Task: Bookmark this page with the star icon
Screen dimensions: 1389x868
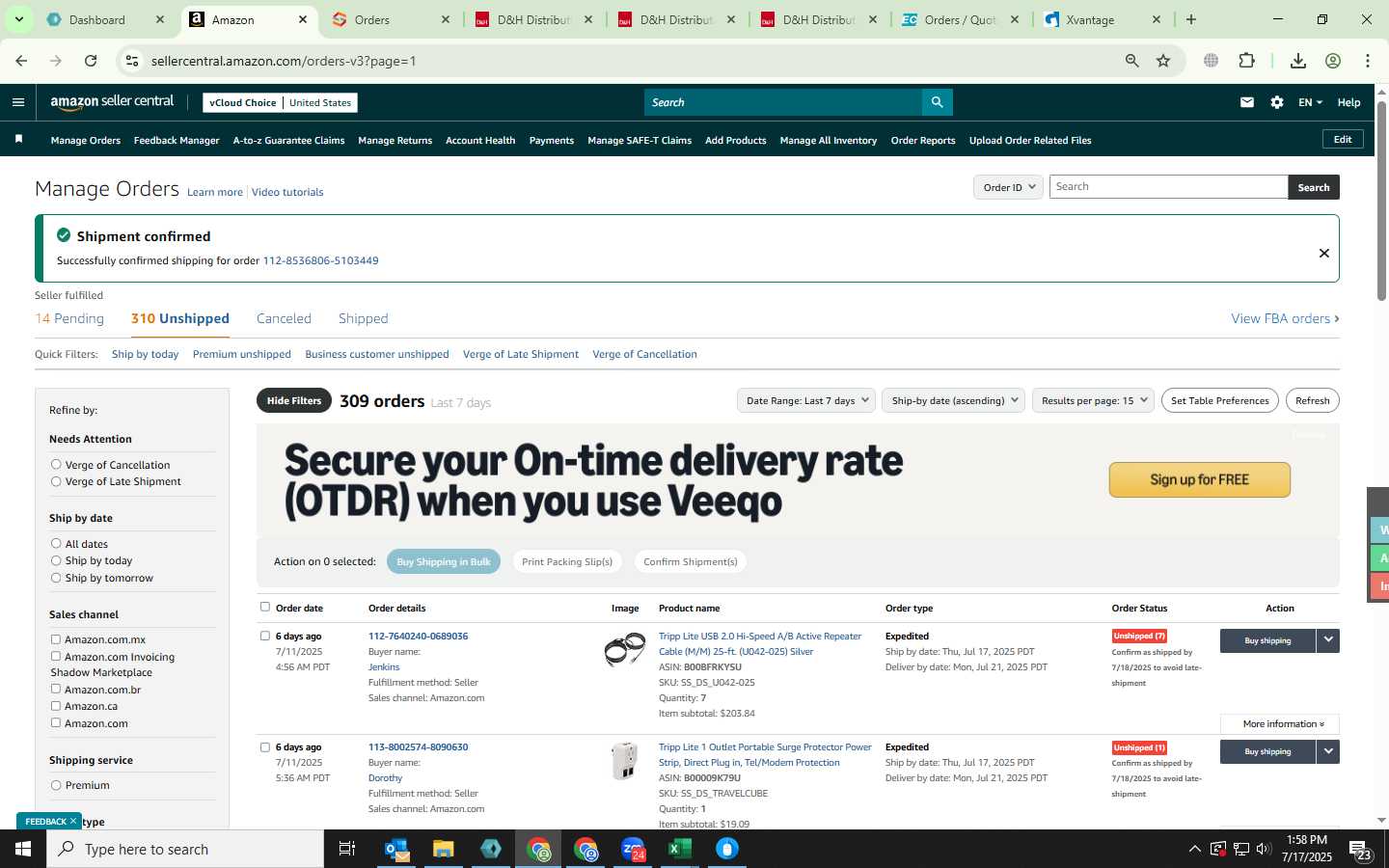Action: click(x=1163, y=61)
